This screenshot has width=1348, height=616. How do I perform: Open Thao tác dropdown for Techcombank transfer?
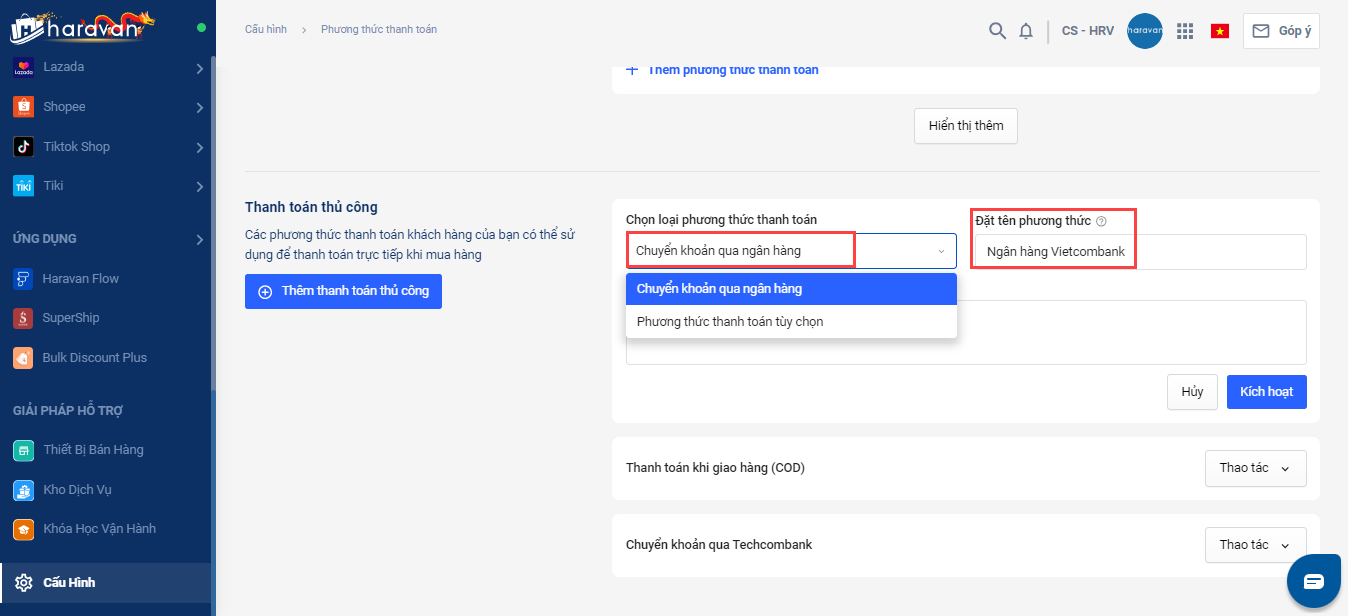pos(1255,545)
